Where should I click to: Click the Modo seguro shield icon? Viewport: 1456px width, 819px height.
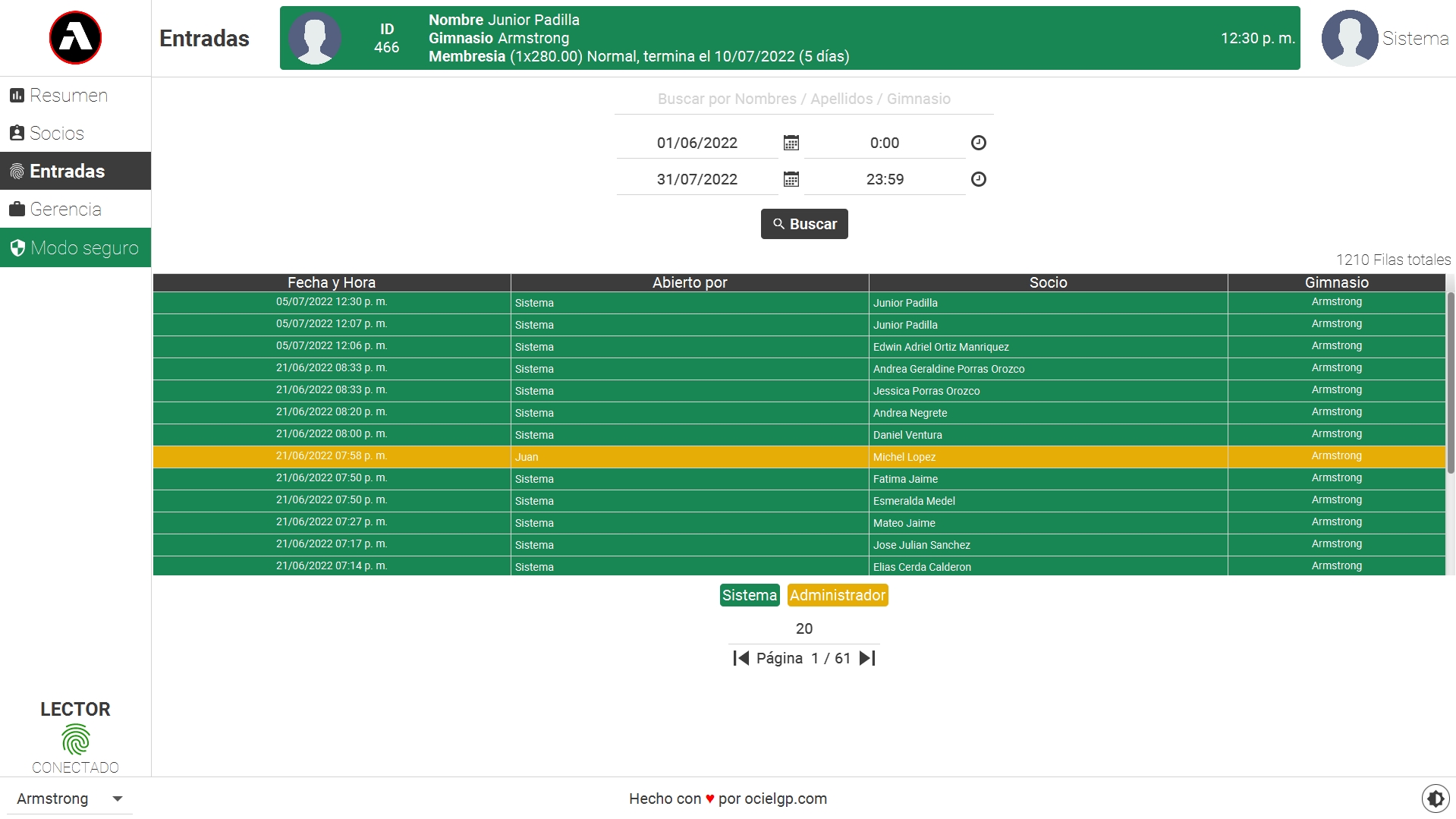point(17,248)
